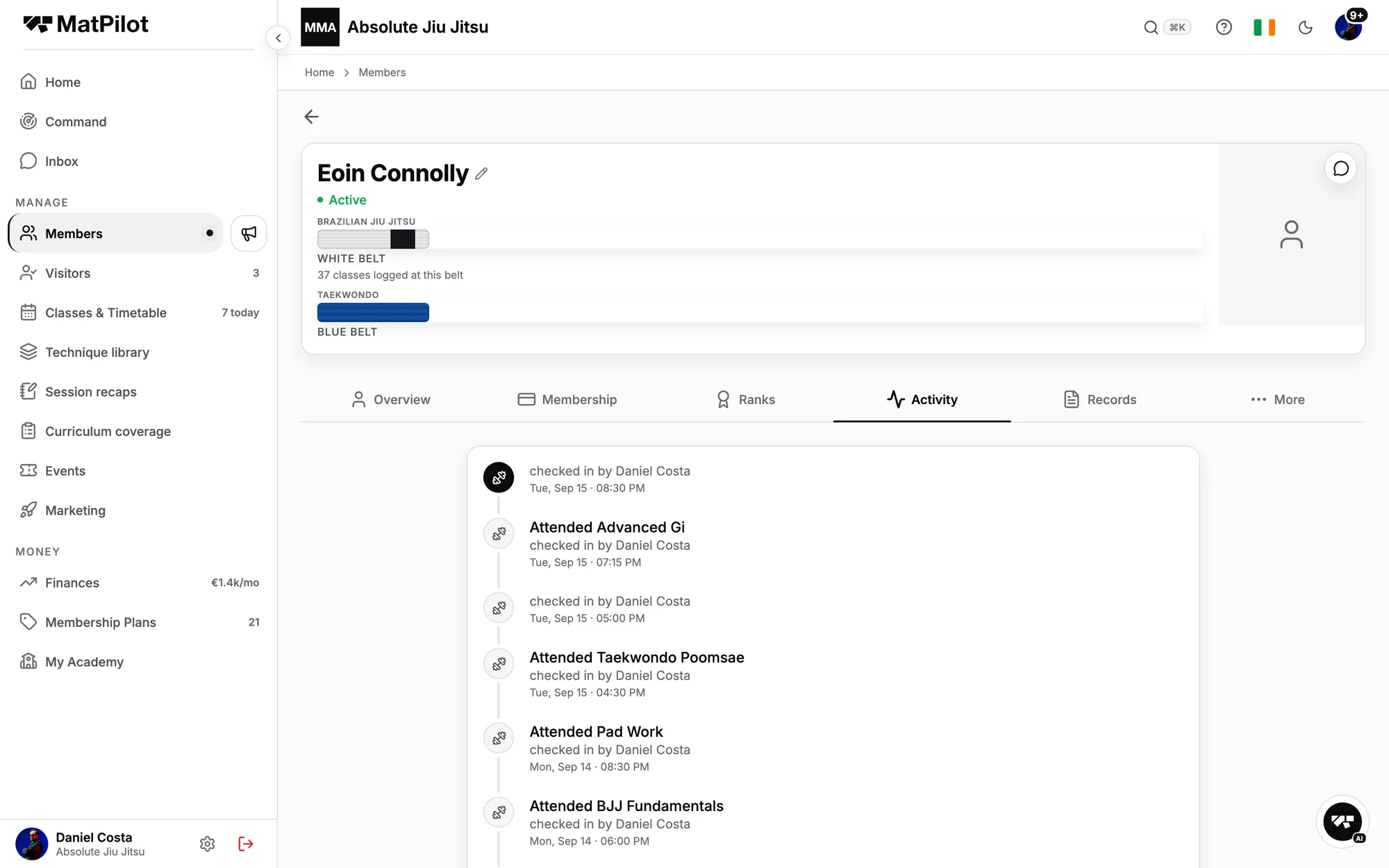The image size is (1389, 868).
Task: Open Finances in sidebar
Action: [x=138, y=583]
